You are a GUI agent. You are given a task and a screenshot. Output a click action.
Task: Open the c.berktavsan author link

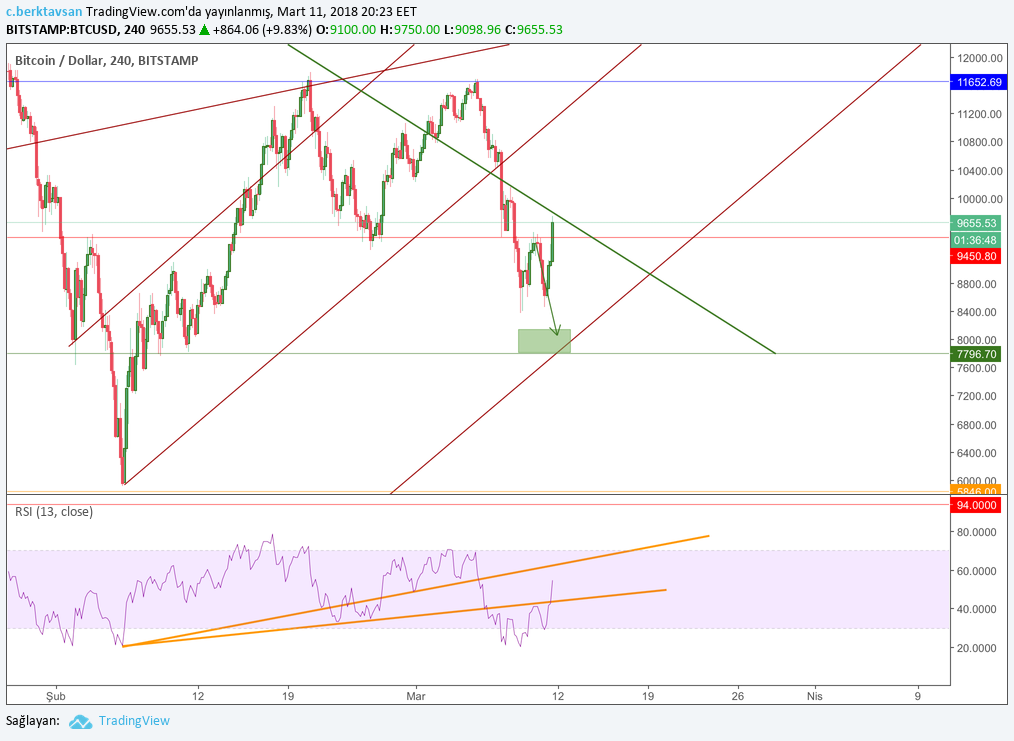point(44,12)
